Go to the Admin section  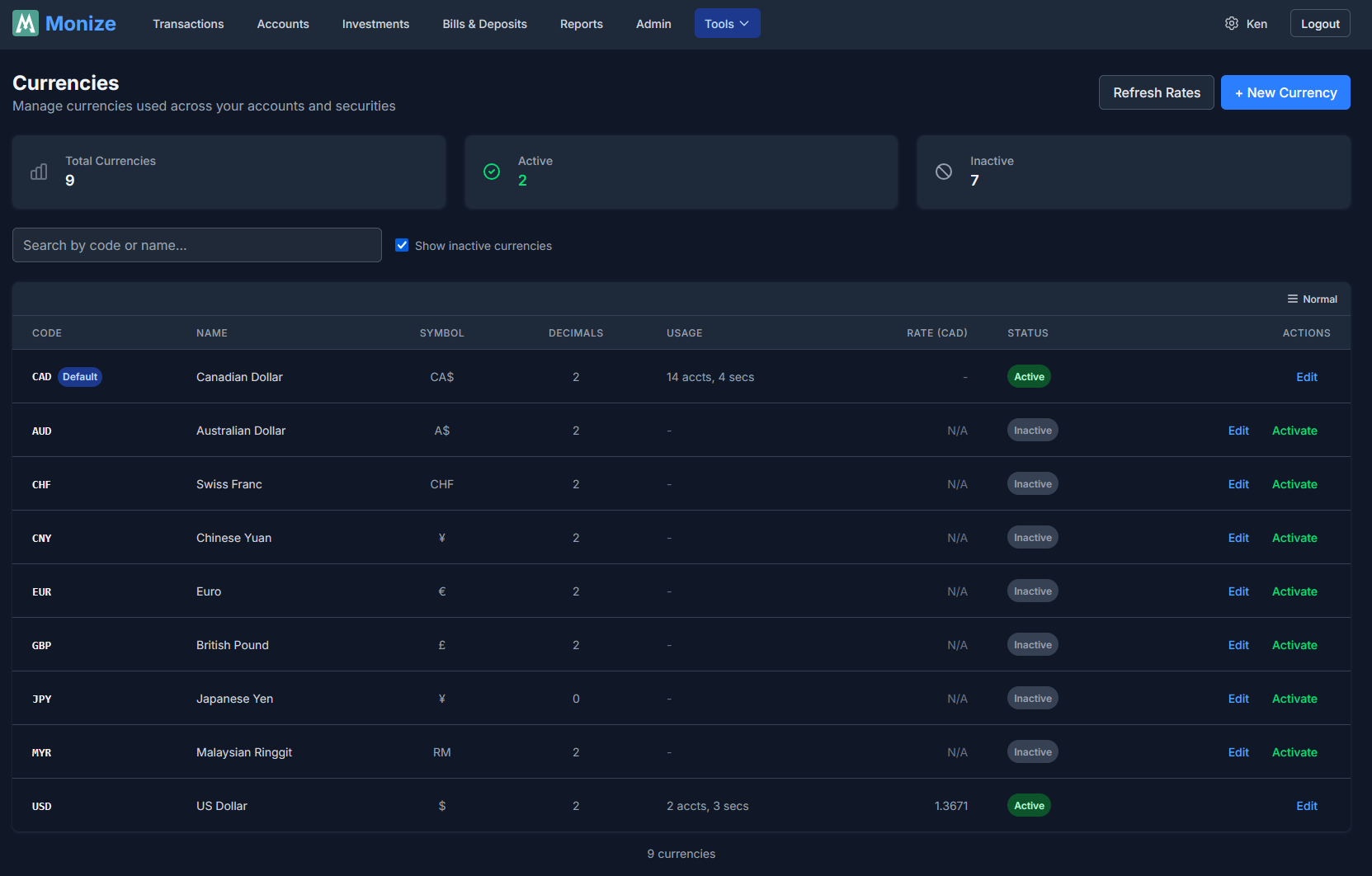[x=653, y=24]
